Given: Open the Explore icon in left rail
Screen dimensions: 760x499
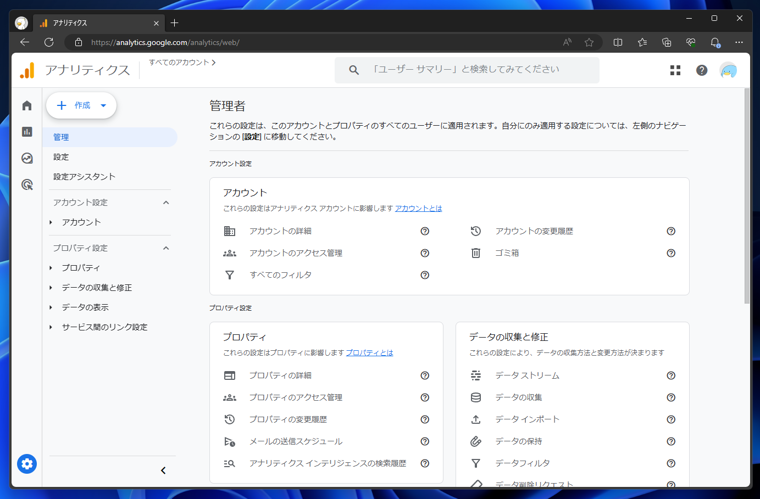Looking at the screenshot, I should click(x=27, y=158).
